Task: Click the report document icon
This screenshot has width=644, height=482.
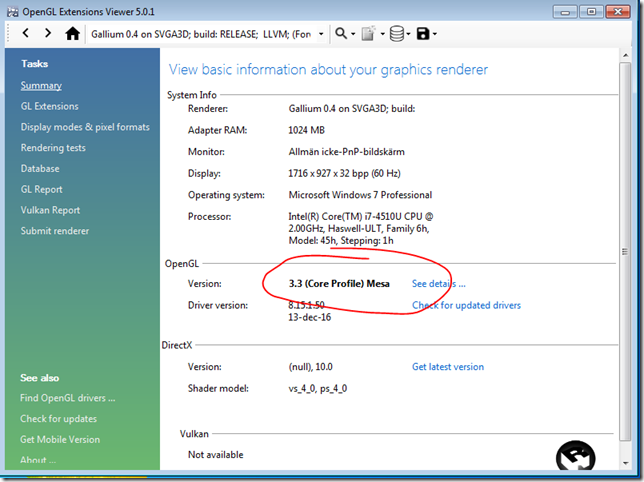Action: tap(368, 33)
